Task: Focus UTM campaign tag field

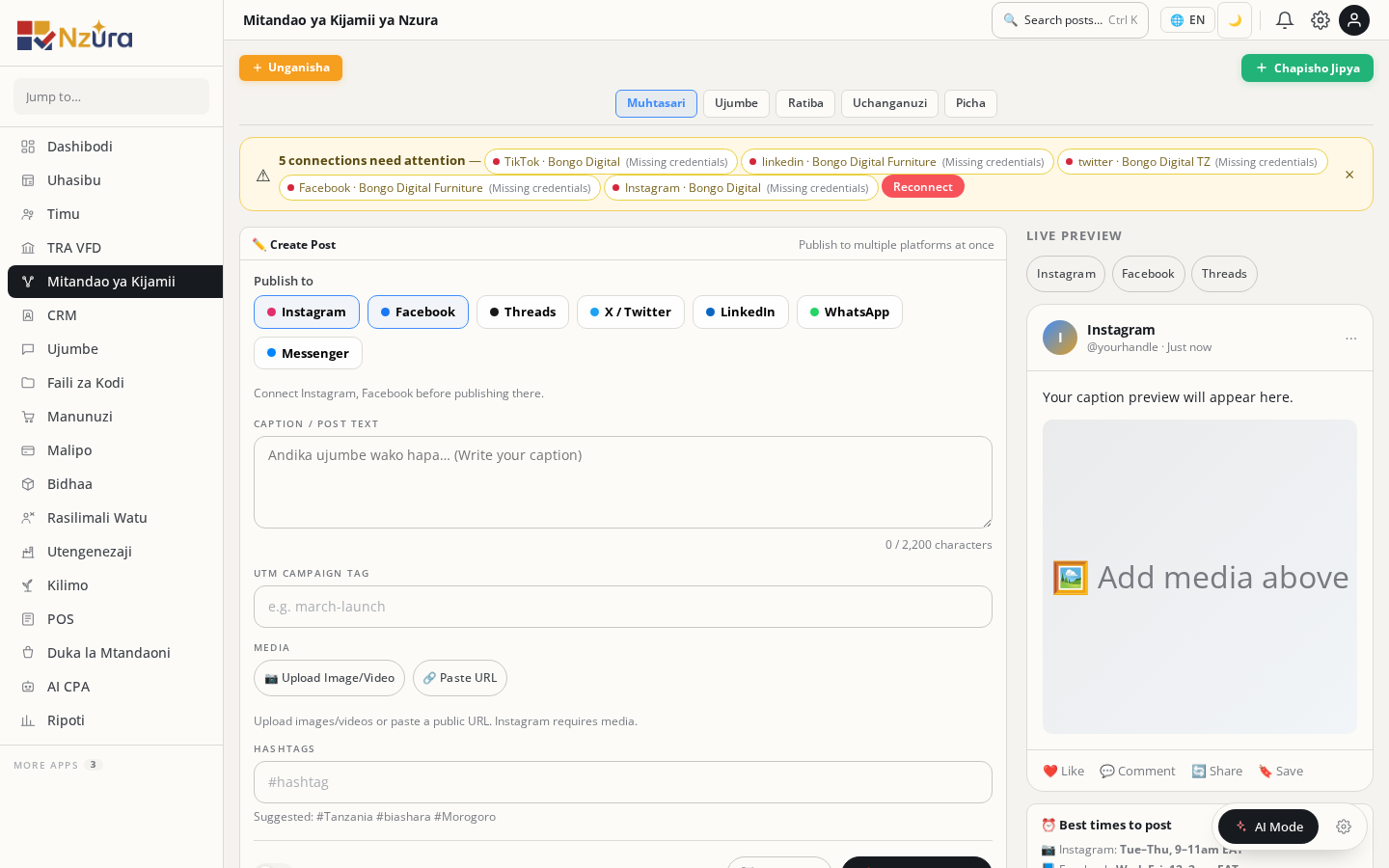Action: pos(623,607)
